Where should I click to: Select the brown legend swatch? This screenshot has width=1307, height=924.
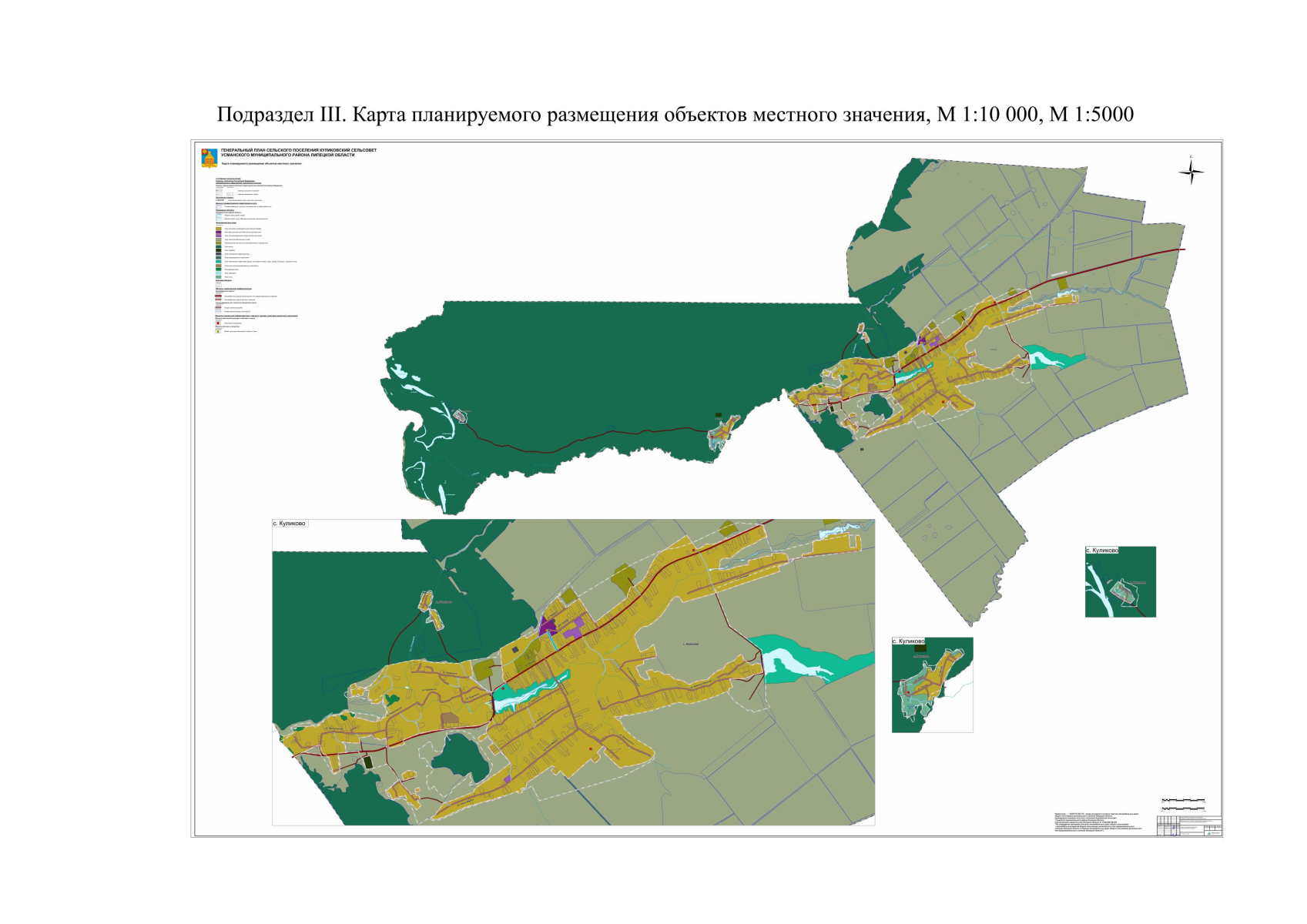(x=219, y=266)
